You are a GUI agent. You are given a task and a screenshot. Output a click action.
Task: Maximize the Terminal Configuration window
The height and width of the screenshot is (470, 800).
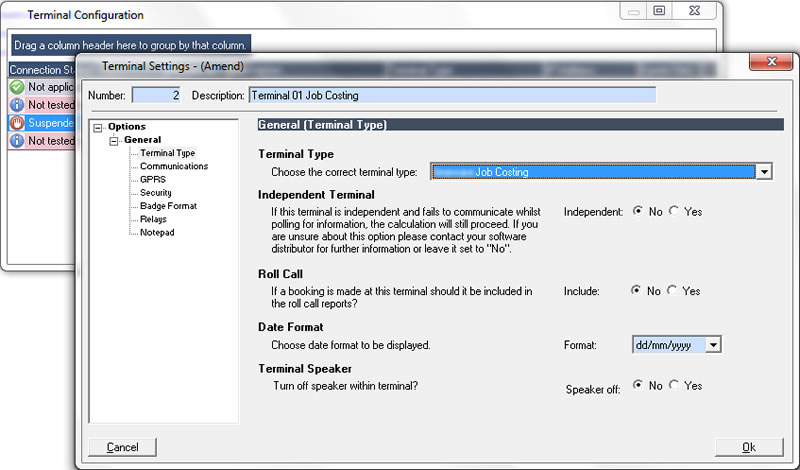658,12
